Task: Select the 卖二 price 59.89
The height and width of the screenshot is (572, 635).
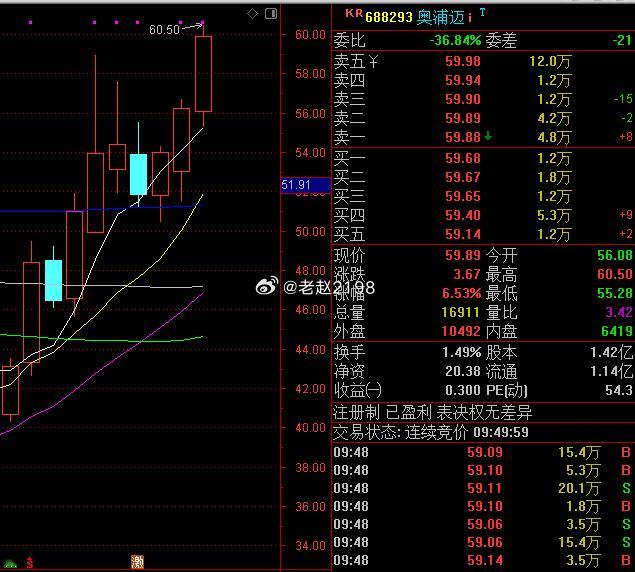Action: pos(462,118)
